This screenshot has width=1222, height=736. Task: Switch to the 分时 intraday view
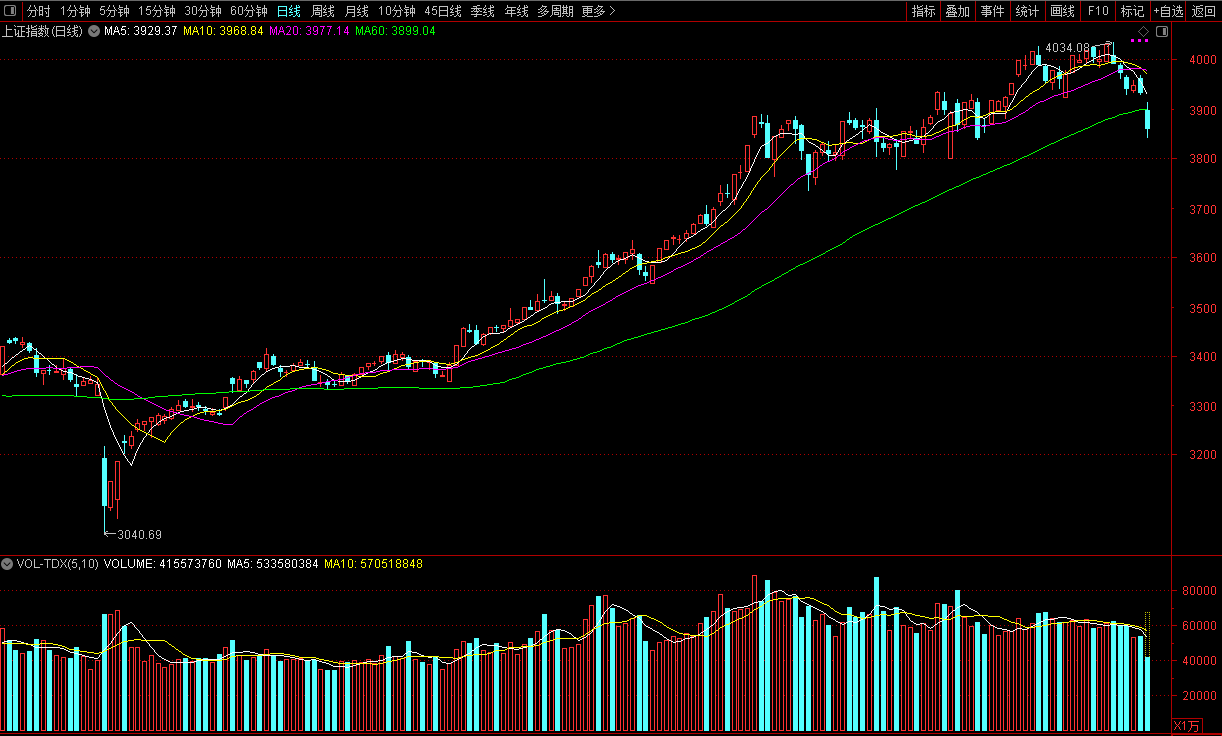38,11
